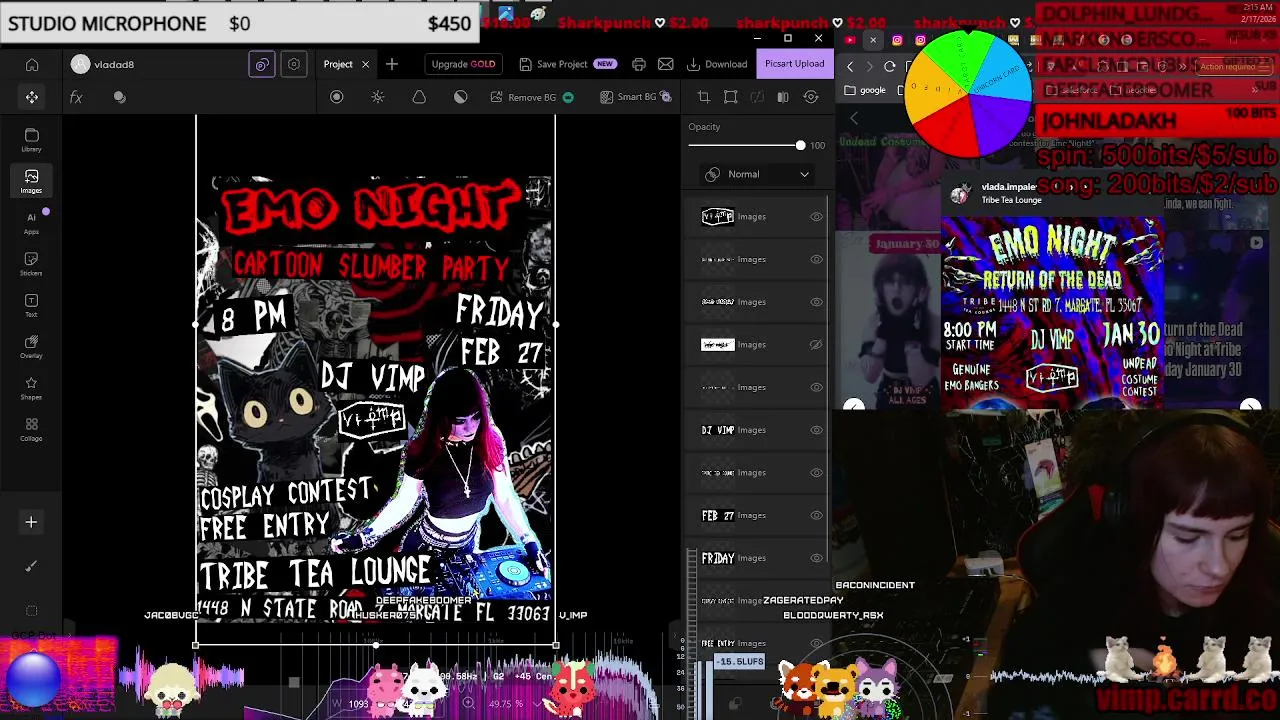This screenshot has height=720, width=1280.
Task: Click the Smart BG button
Action: coord(636,97)
